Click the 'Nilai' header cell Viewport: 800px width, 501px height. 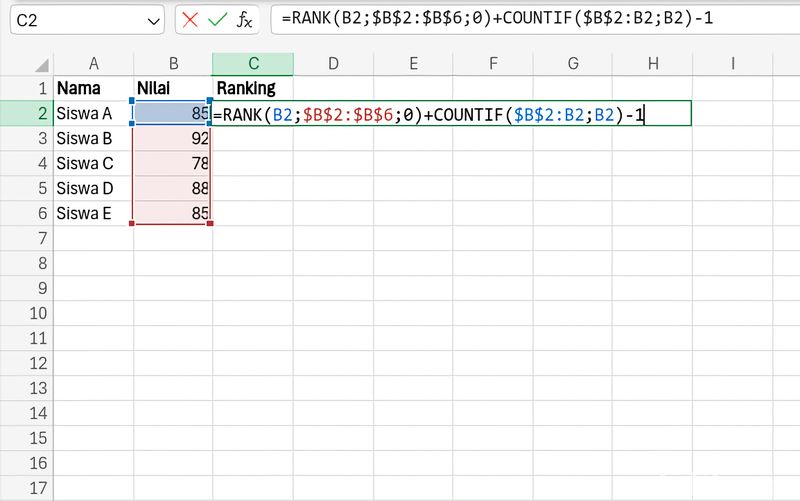[173, 88]
